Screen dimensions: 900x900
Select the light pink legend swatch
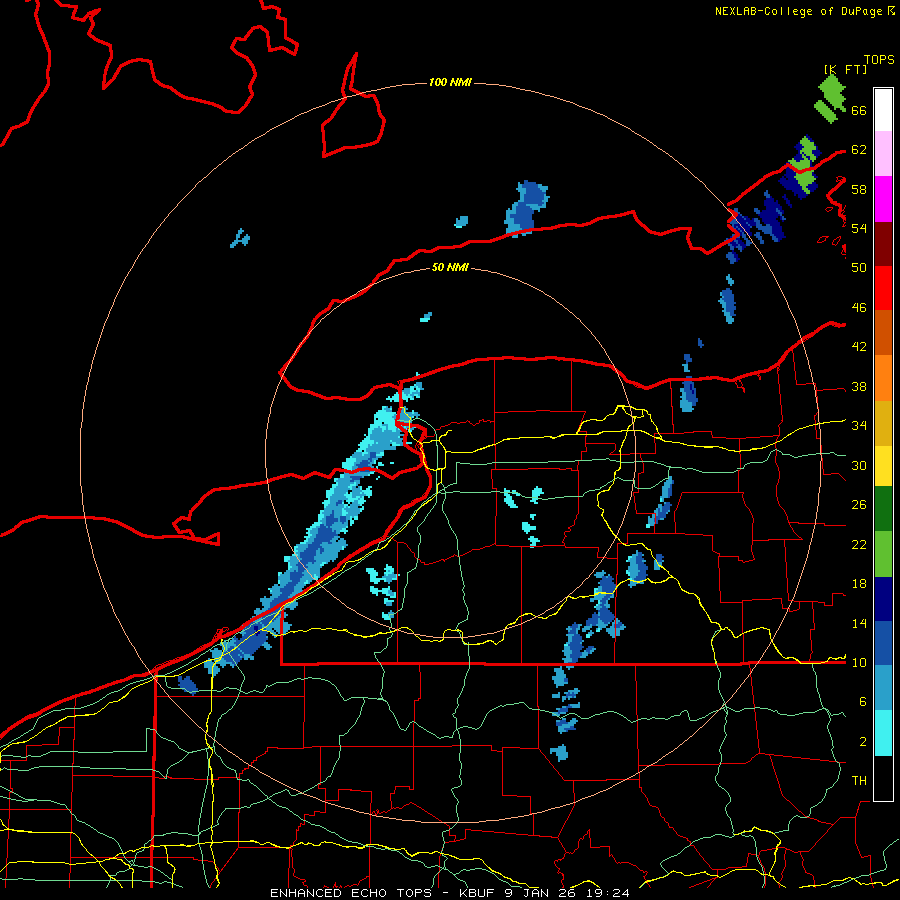[x=883, y=153]
